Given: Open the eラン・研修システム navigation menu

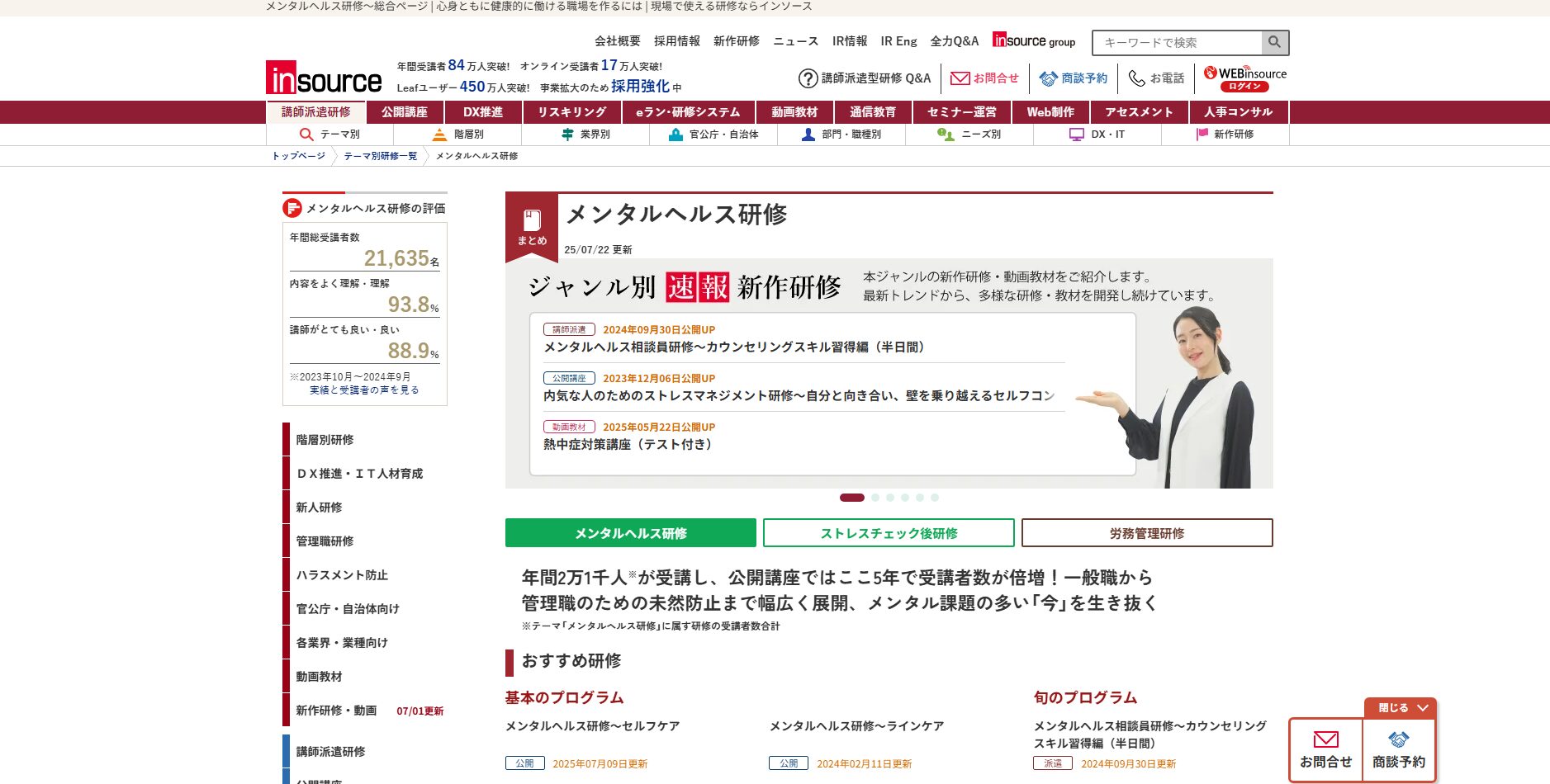Looking at the screenshot, I should [687, 112].
